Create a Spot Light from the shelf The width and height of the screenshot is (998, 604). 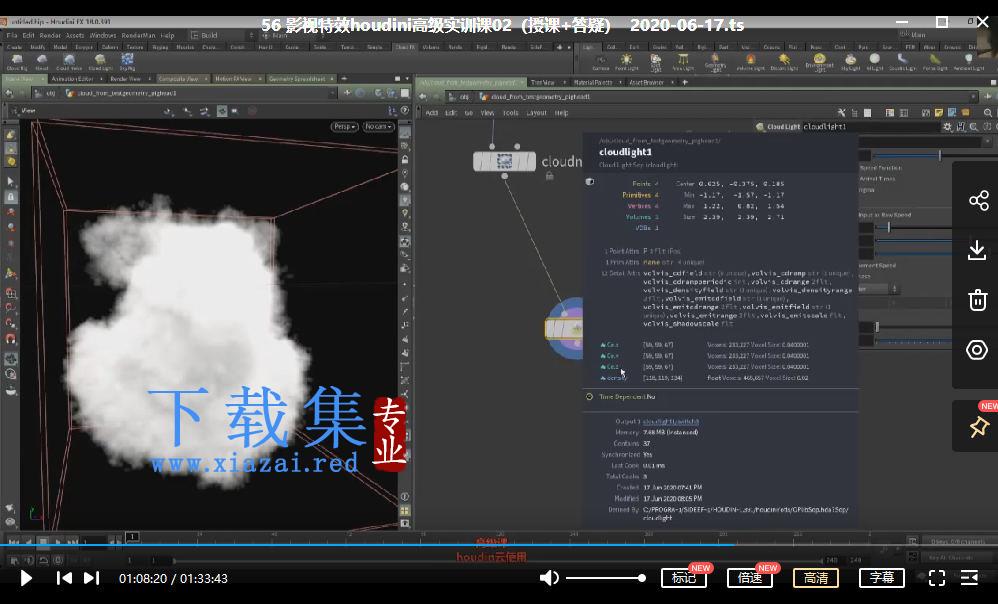656,62
